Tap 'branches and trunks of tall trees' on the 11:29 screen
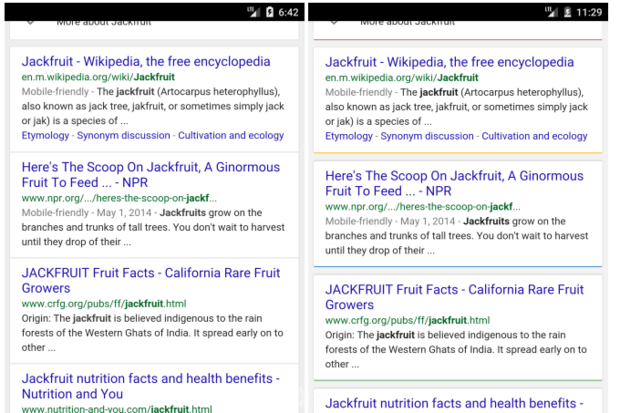Image resolution: width=620 pixels, height=413 pixels. coord(399,236)
